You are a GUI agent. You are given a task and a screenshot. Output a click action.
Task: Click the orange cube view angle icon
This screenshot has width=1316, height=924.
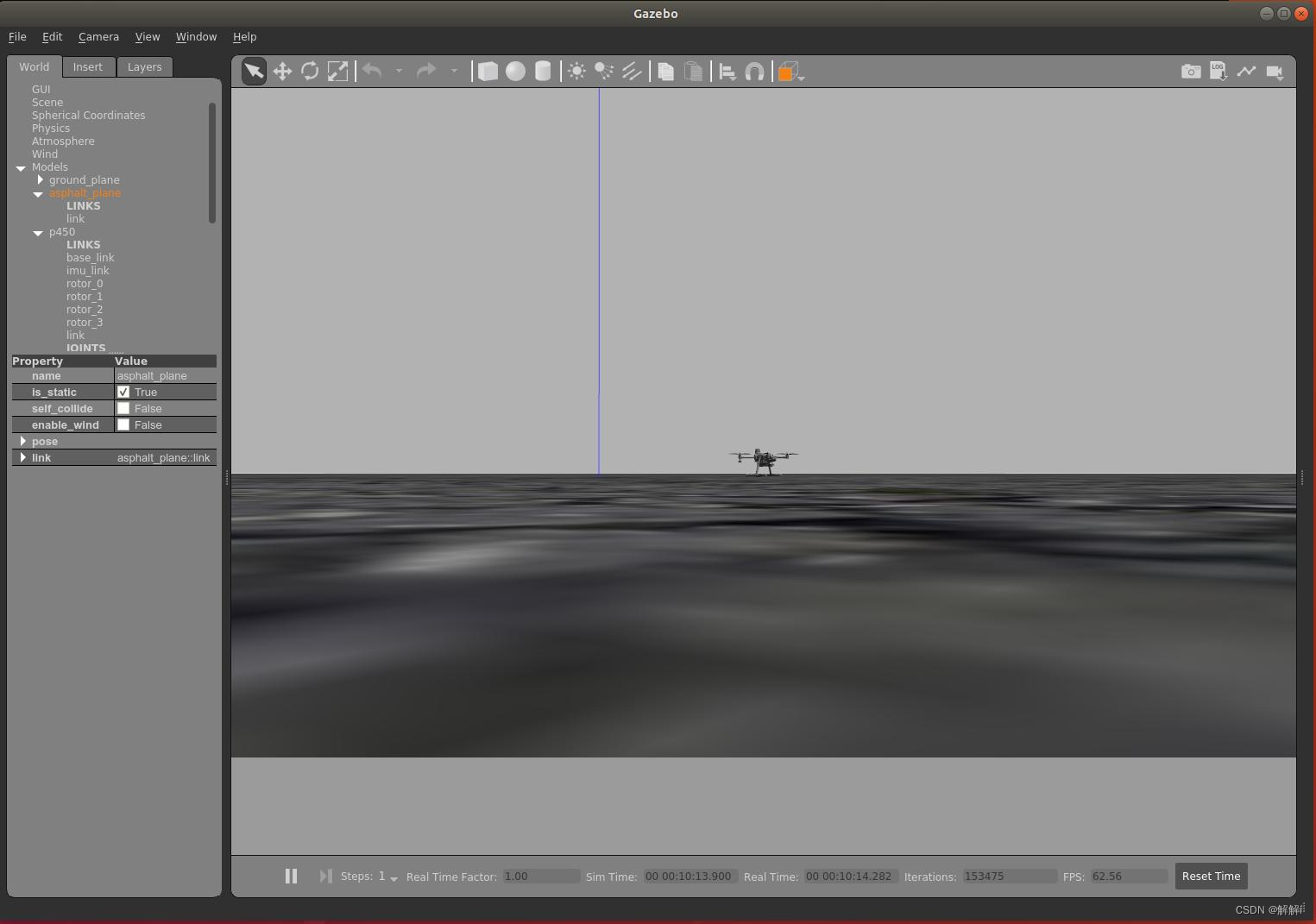pyautogui.click(x=788, y=72)
